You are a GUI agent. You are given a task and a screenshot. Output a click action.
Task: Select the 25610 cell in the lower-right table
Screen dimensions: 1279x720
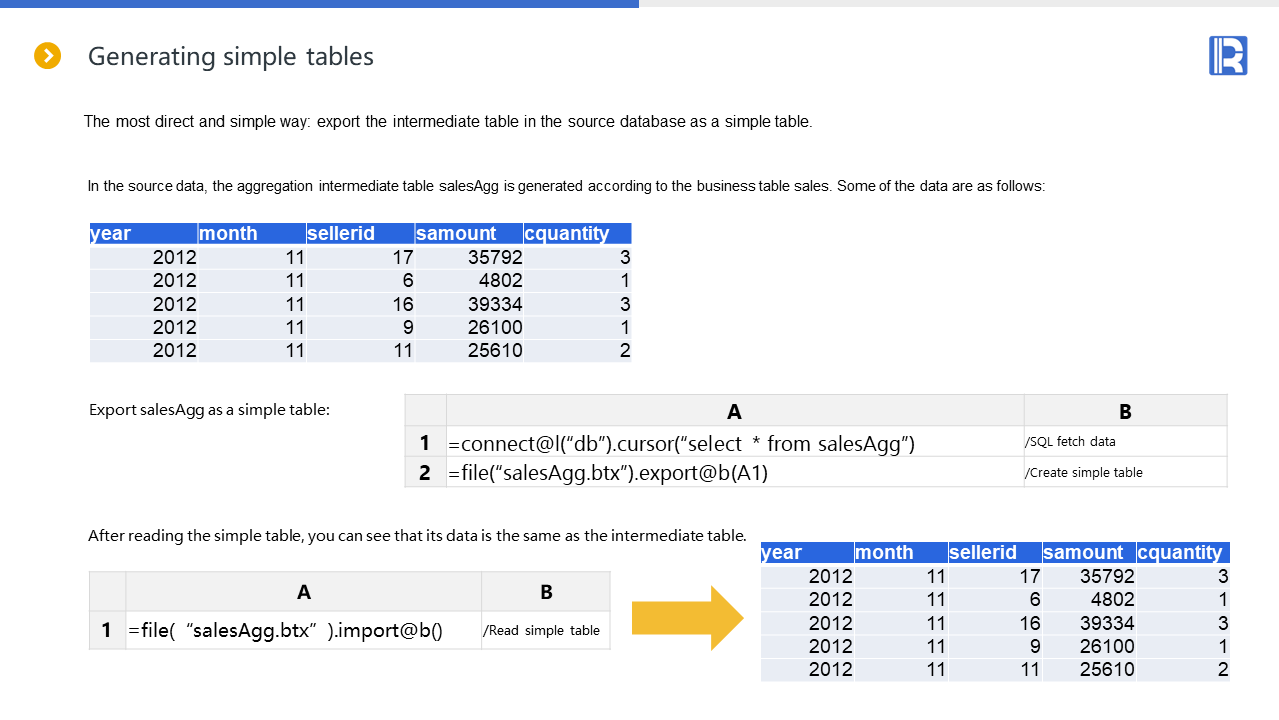coord(1088,669)
